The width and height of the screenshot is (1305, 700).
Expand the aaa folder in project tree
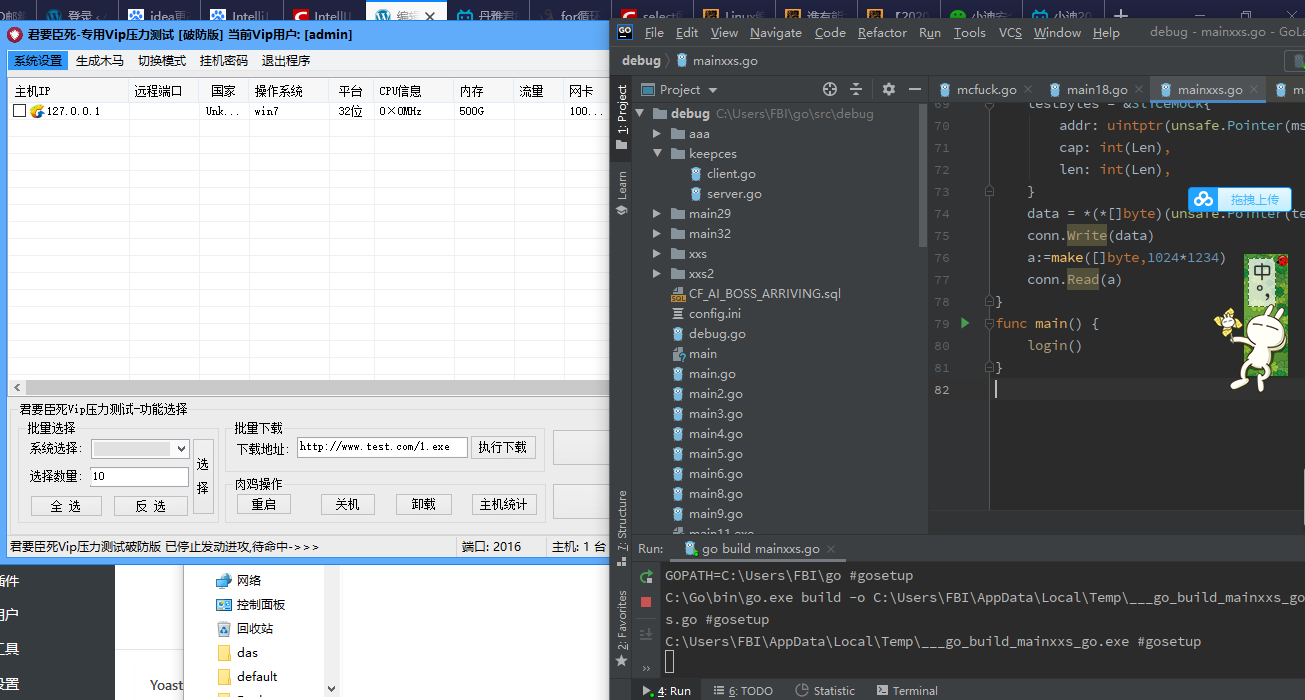pyautogui.click(x=657, y=134)
